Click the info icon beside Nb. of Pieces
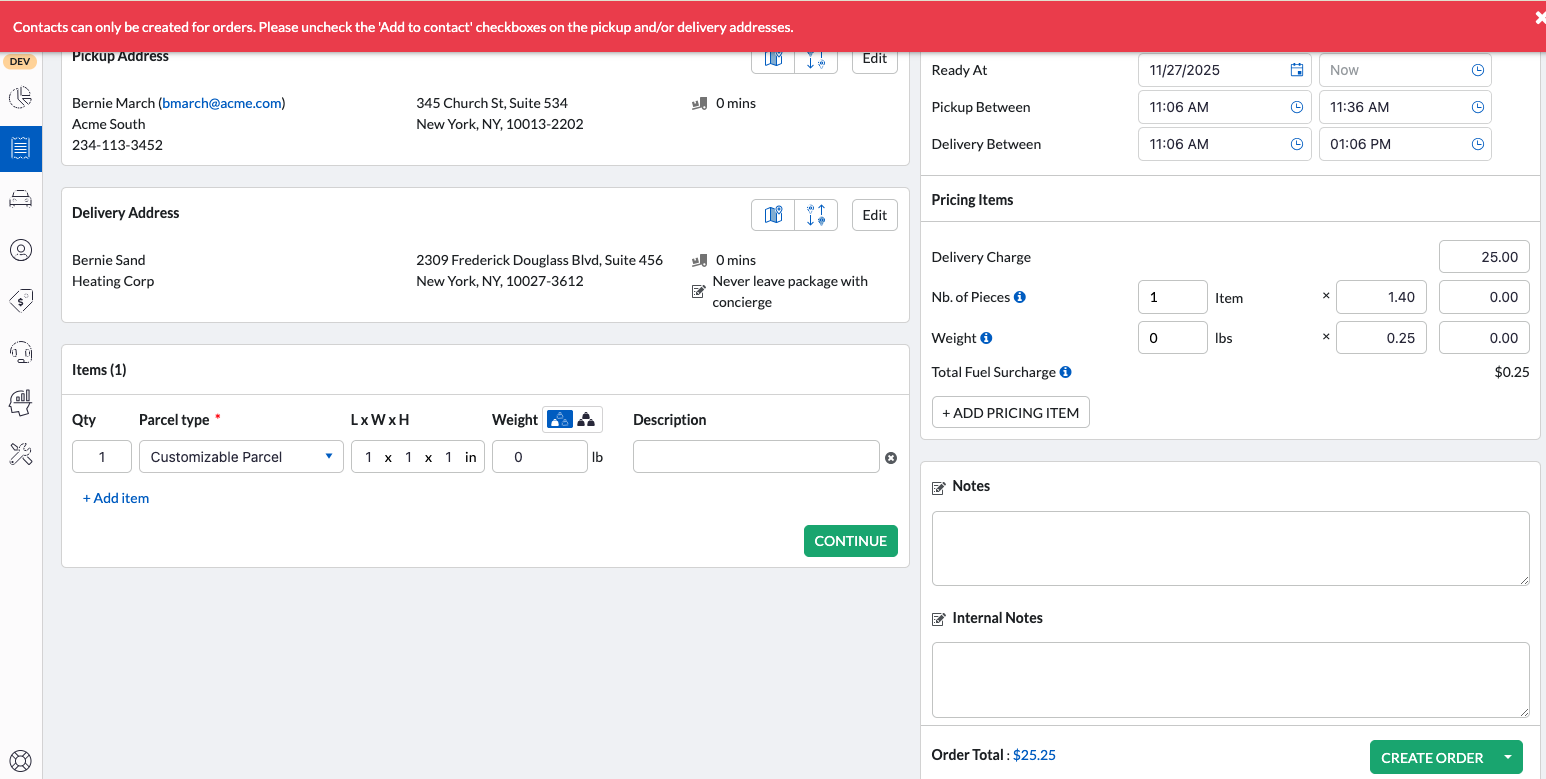The image size is (1546, 779). 1020,297
